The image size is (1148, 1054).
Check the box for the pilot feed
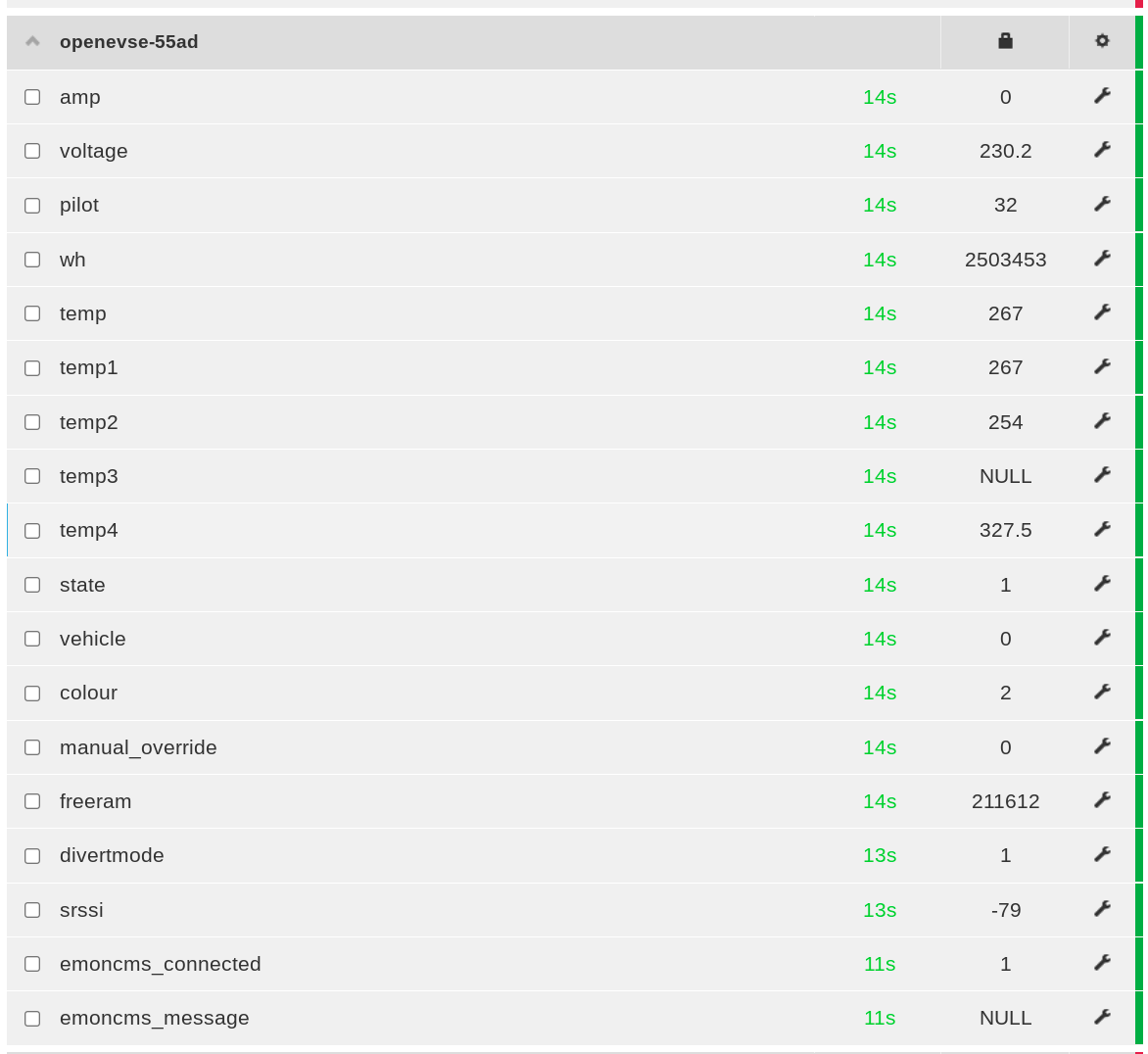31,205
